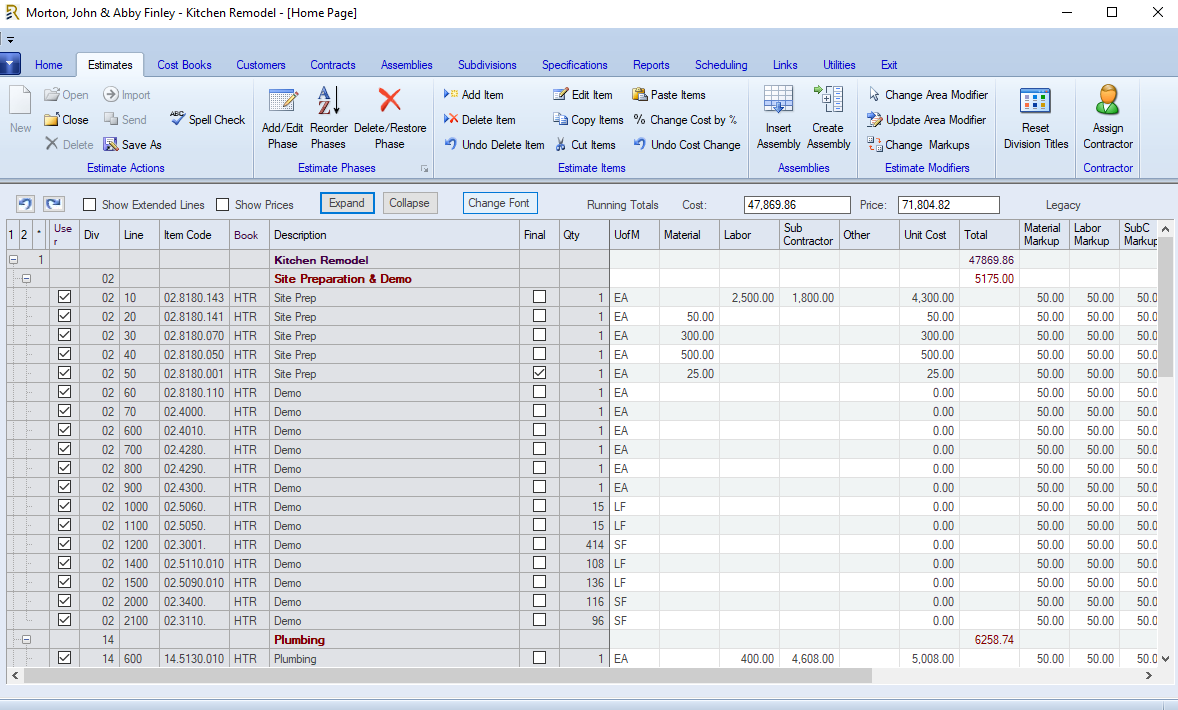The width and height of the screenshot is (1178, 710).
Task: Click Reset Division Titles
Action: point(1035,118)
